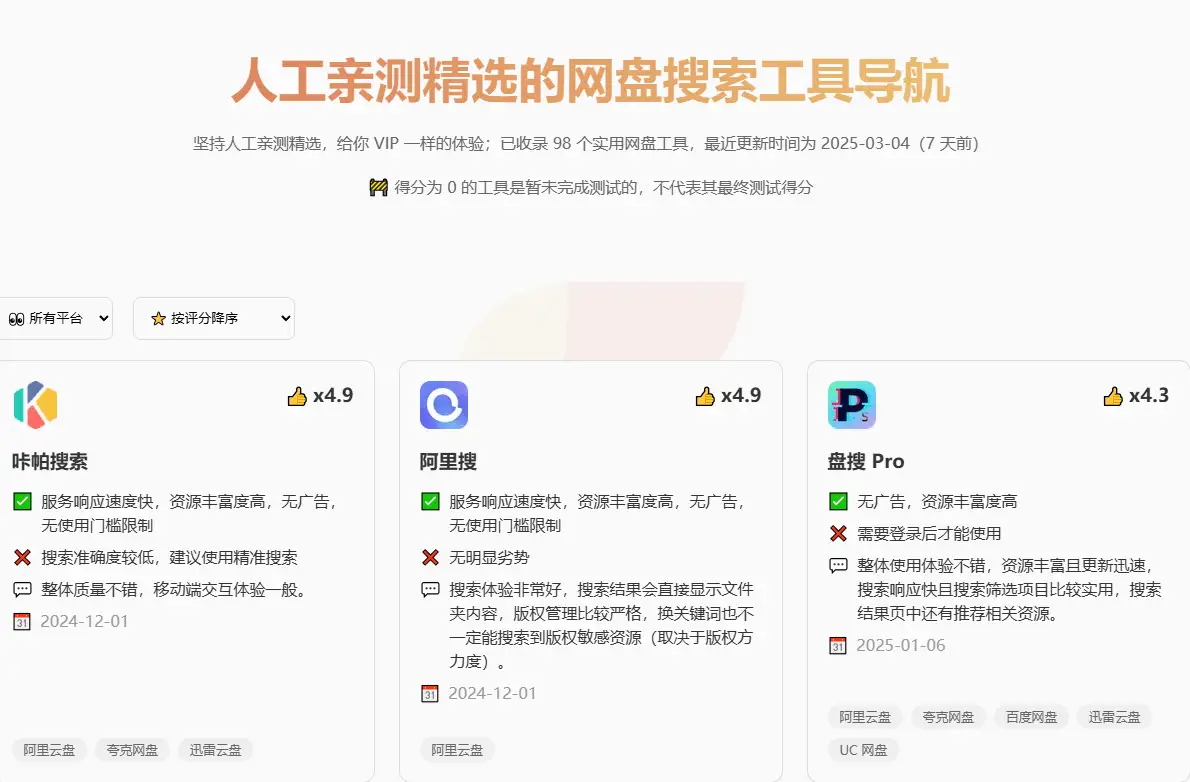Click the calendar icon beside 2025-01-06
Viewport: 1190px width, 782px height.
pyautogui.click(x=838, y=646)
